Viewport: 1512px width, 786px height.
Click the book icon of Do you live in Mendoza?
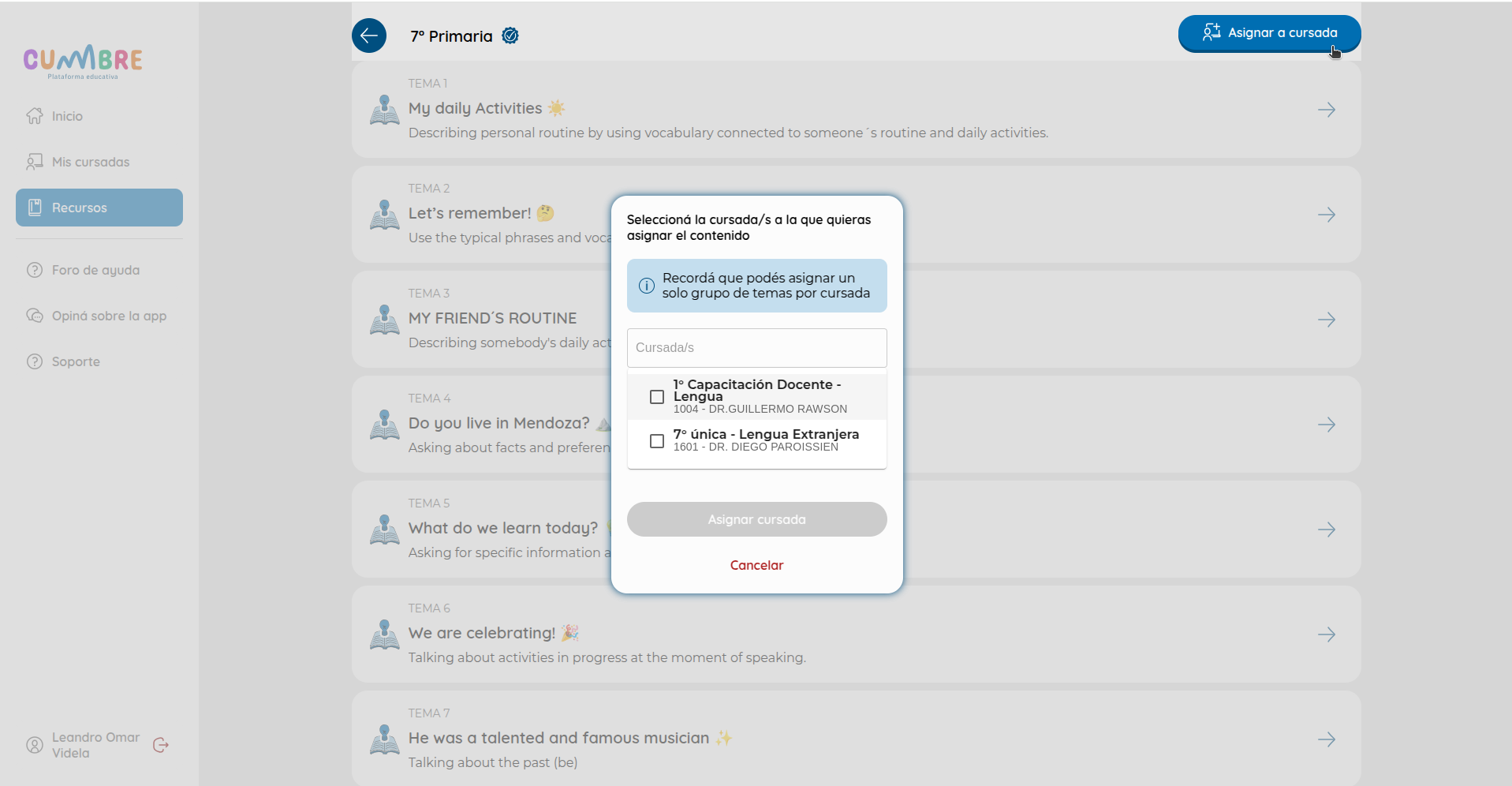pos(385,425)
